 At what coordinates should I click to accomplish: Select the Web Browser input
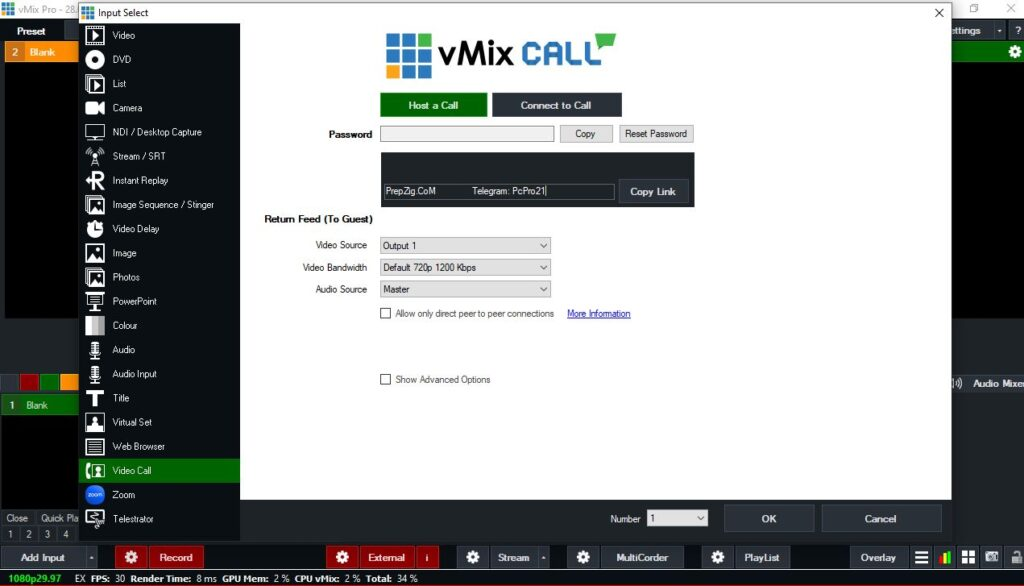(159, 446)
